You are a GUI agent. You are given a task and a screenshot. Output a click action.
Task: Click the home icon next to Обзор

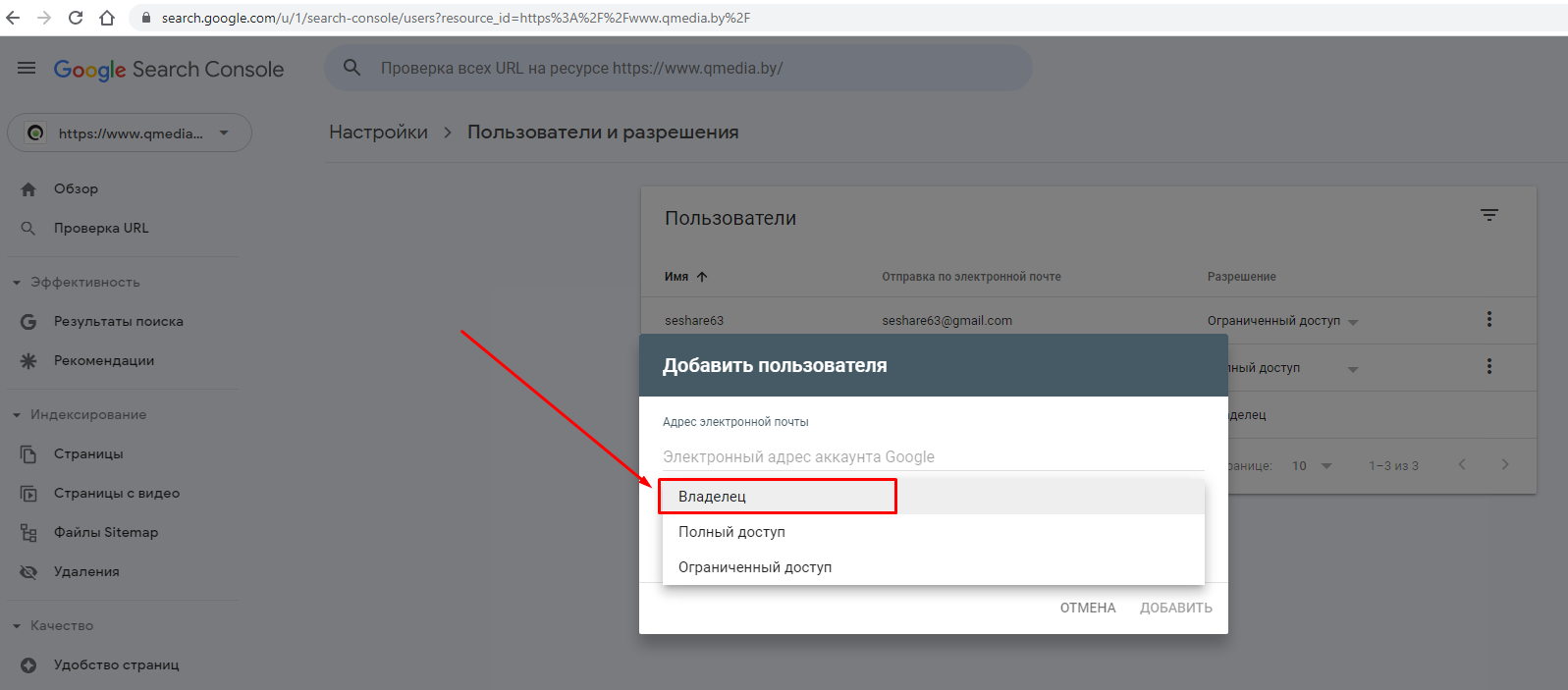click(x=28, y=188)
